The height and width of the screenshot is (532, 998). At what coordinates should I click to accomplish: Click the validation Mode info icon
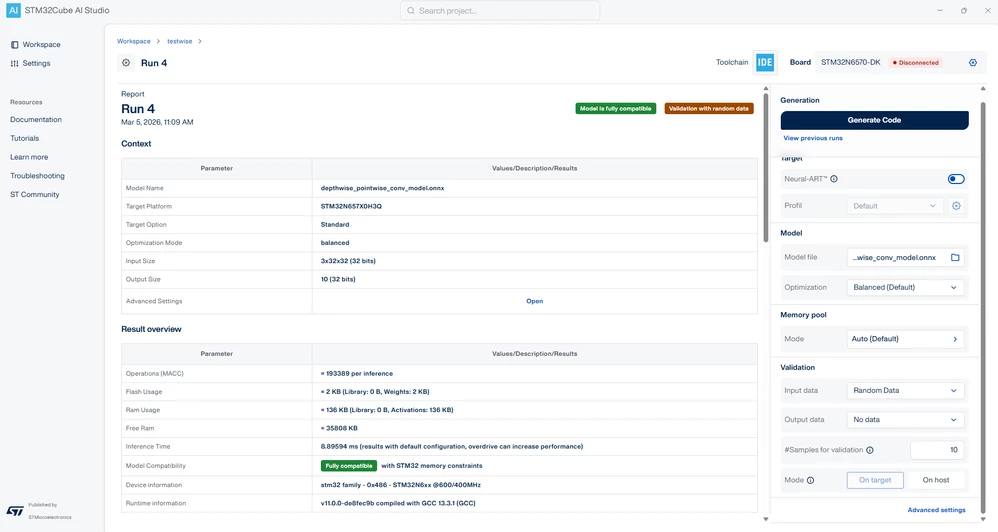[810, 480]
